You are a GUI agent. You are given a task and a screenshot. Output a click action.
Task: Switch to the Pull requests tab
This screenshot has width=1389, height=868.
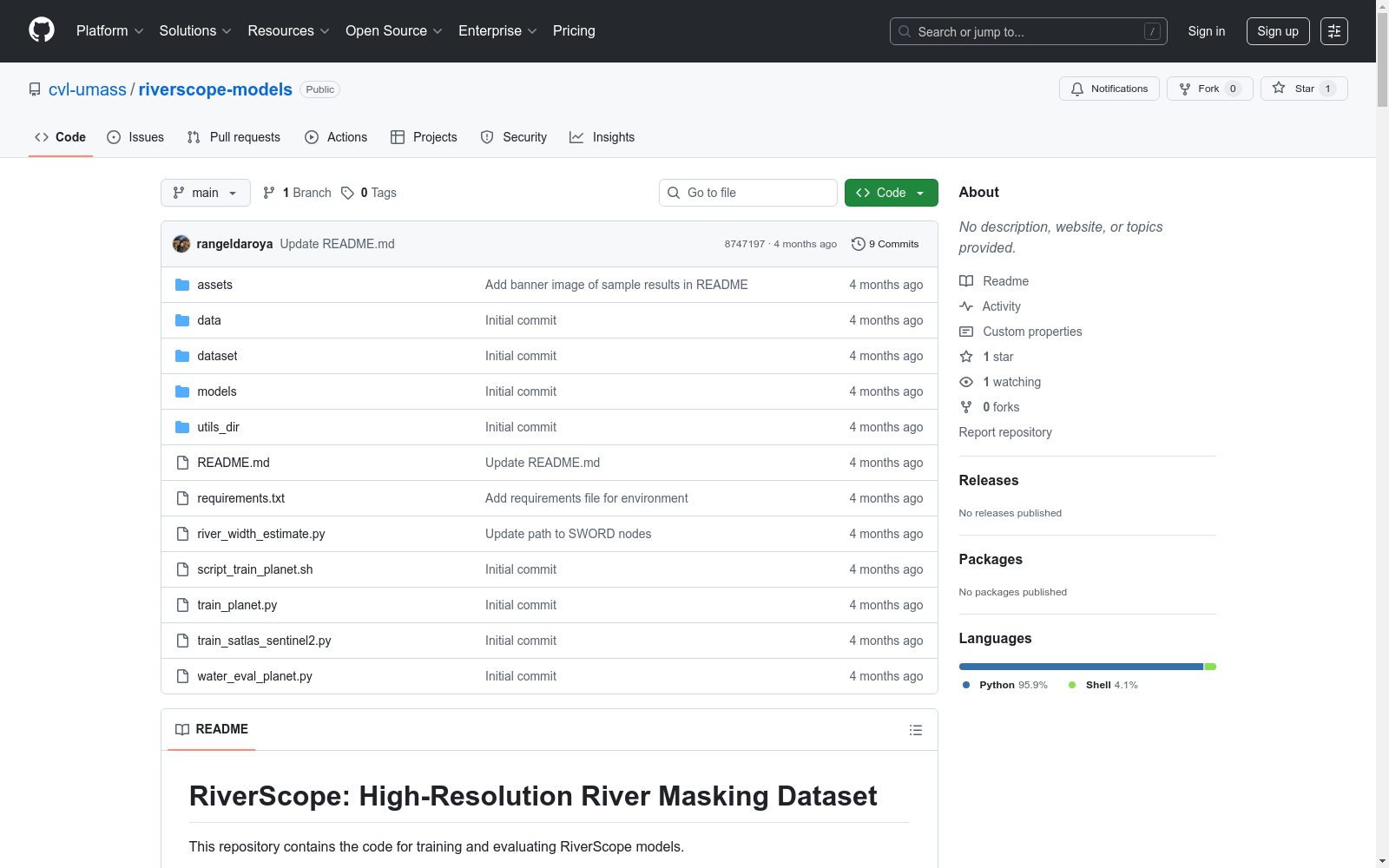click(x=234, y=137)
